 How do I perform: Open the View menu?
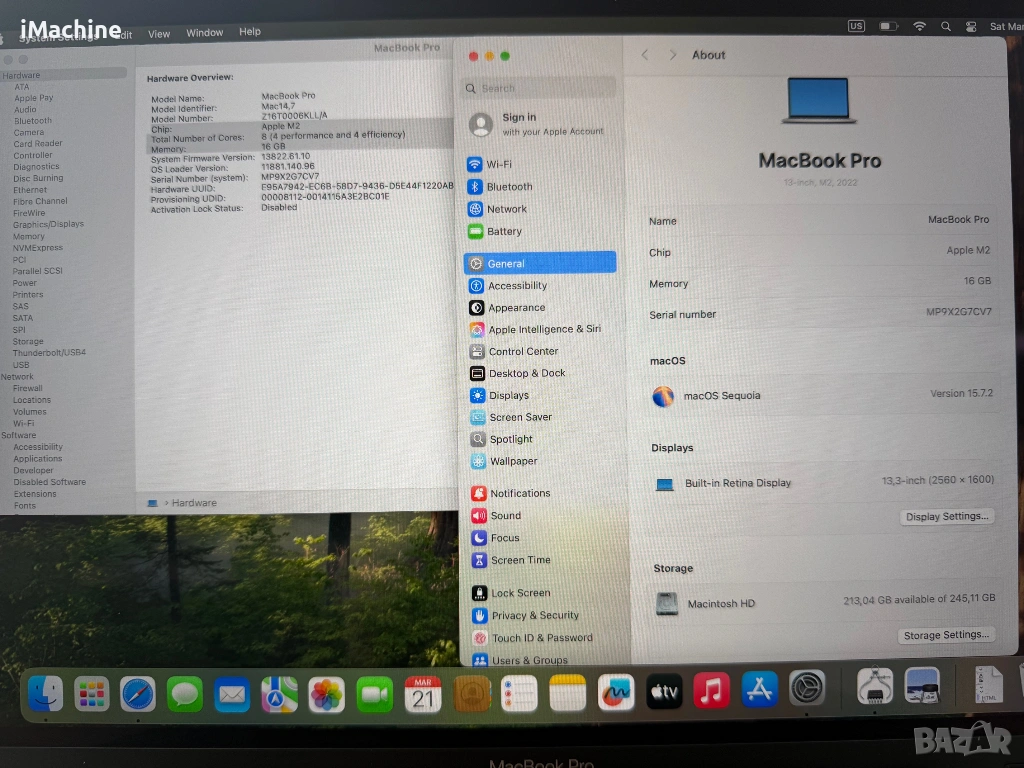click(x=159, y=34)
